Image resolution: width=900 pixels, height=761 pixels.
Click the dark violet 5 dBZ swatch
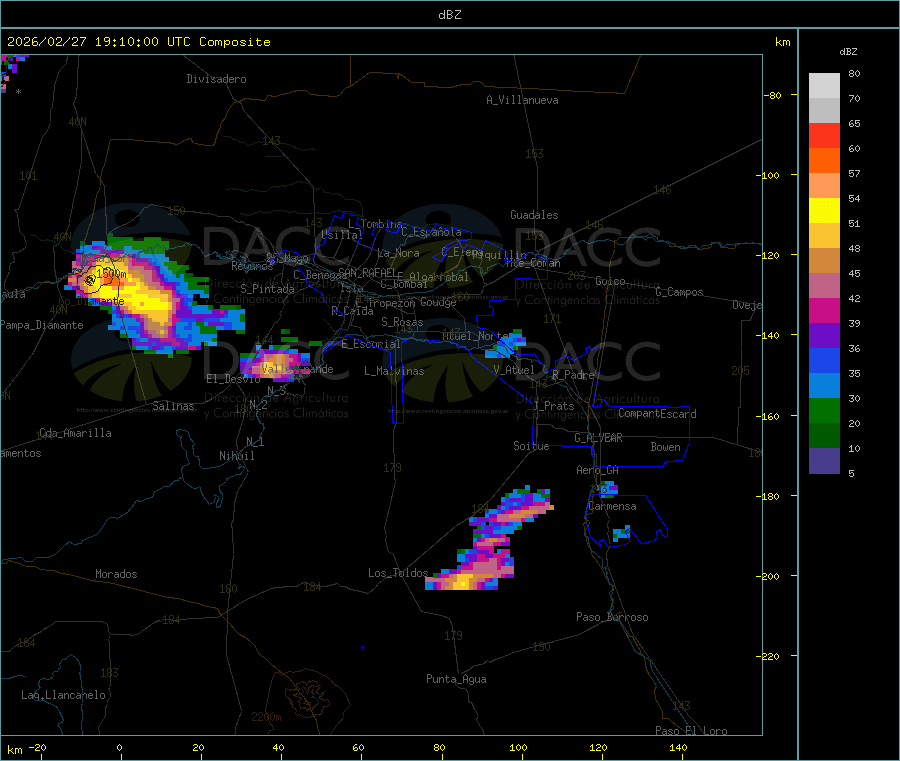[824, 461]
